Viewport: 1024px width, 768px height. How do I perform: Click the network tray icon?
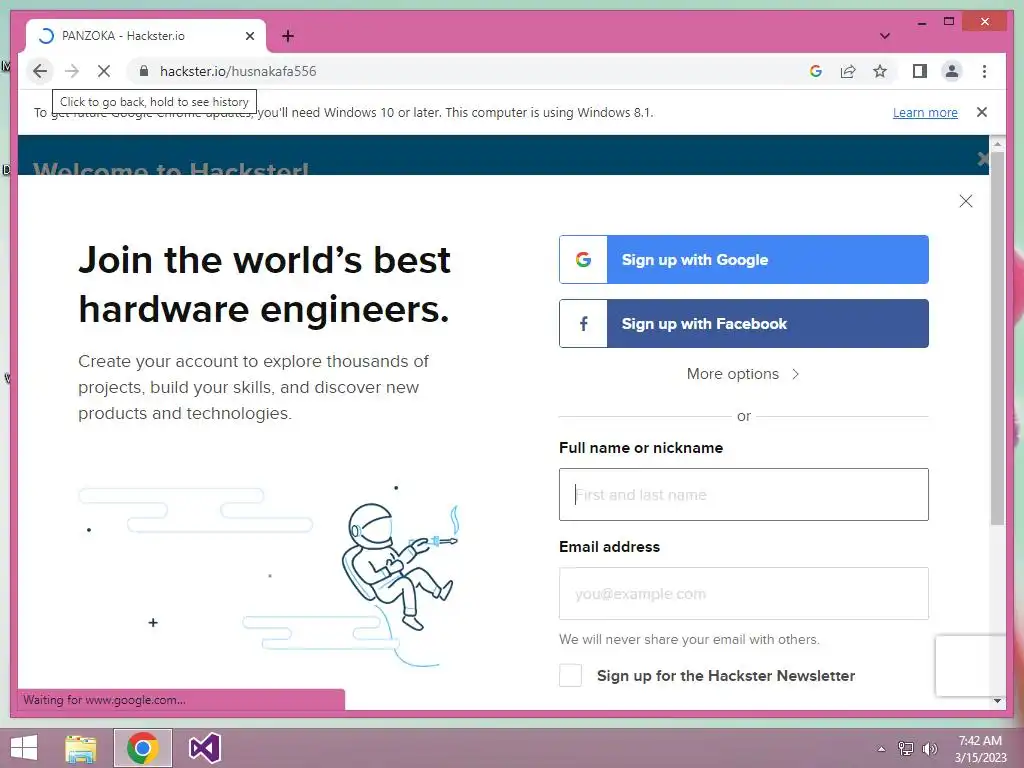(x=906, y=748)
